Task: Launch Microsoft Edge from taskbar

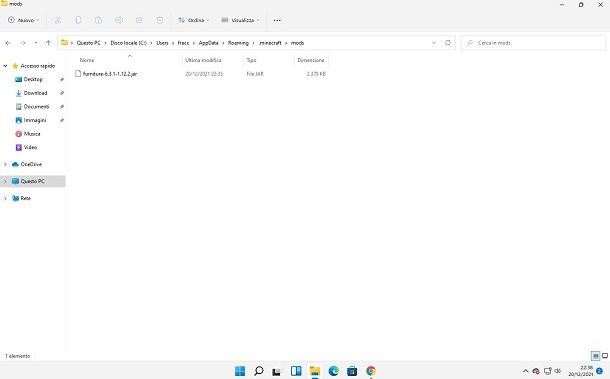Action: point(333,371)
